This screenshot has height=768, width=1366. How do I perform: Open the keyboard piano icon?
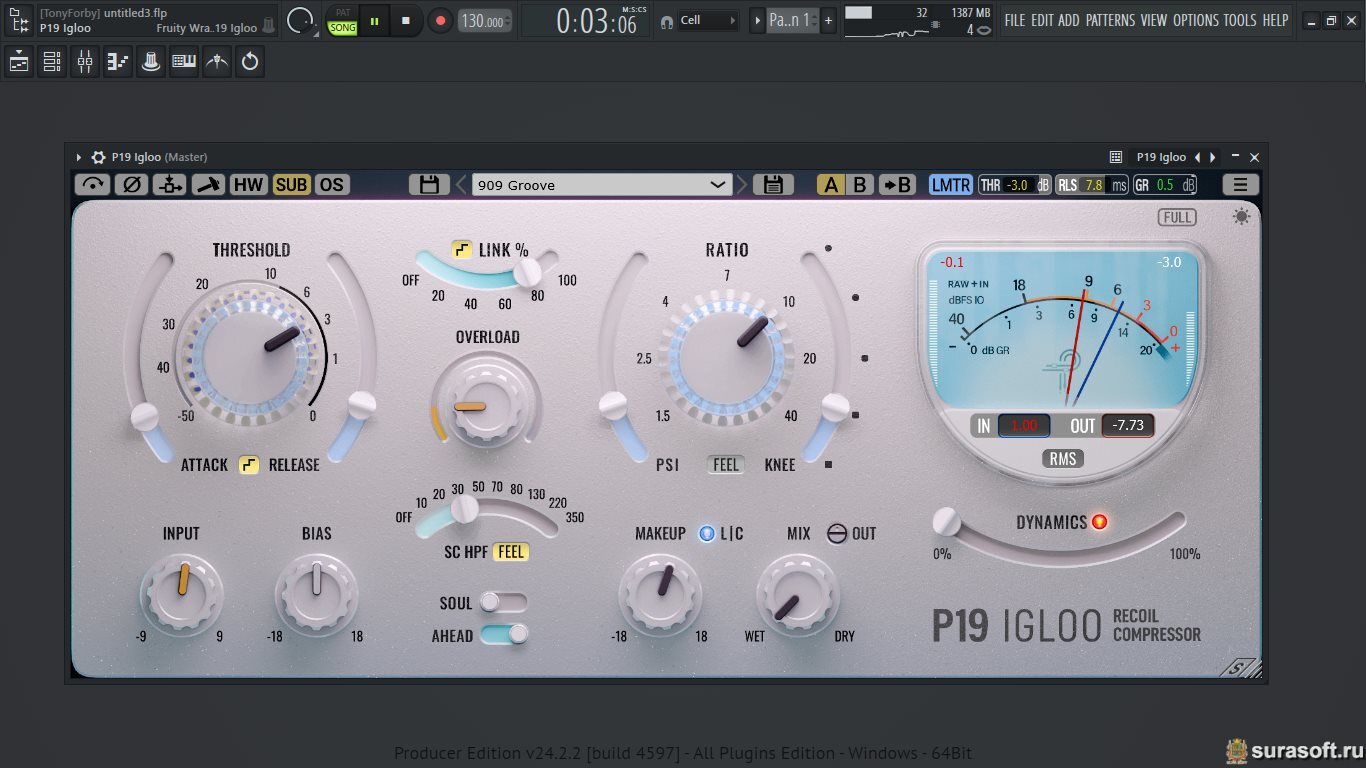click(184, 62)
